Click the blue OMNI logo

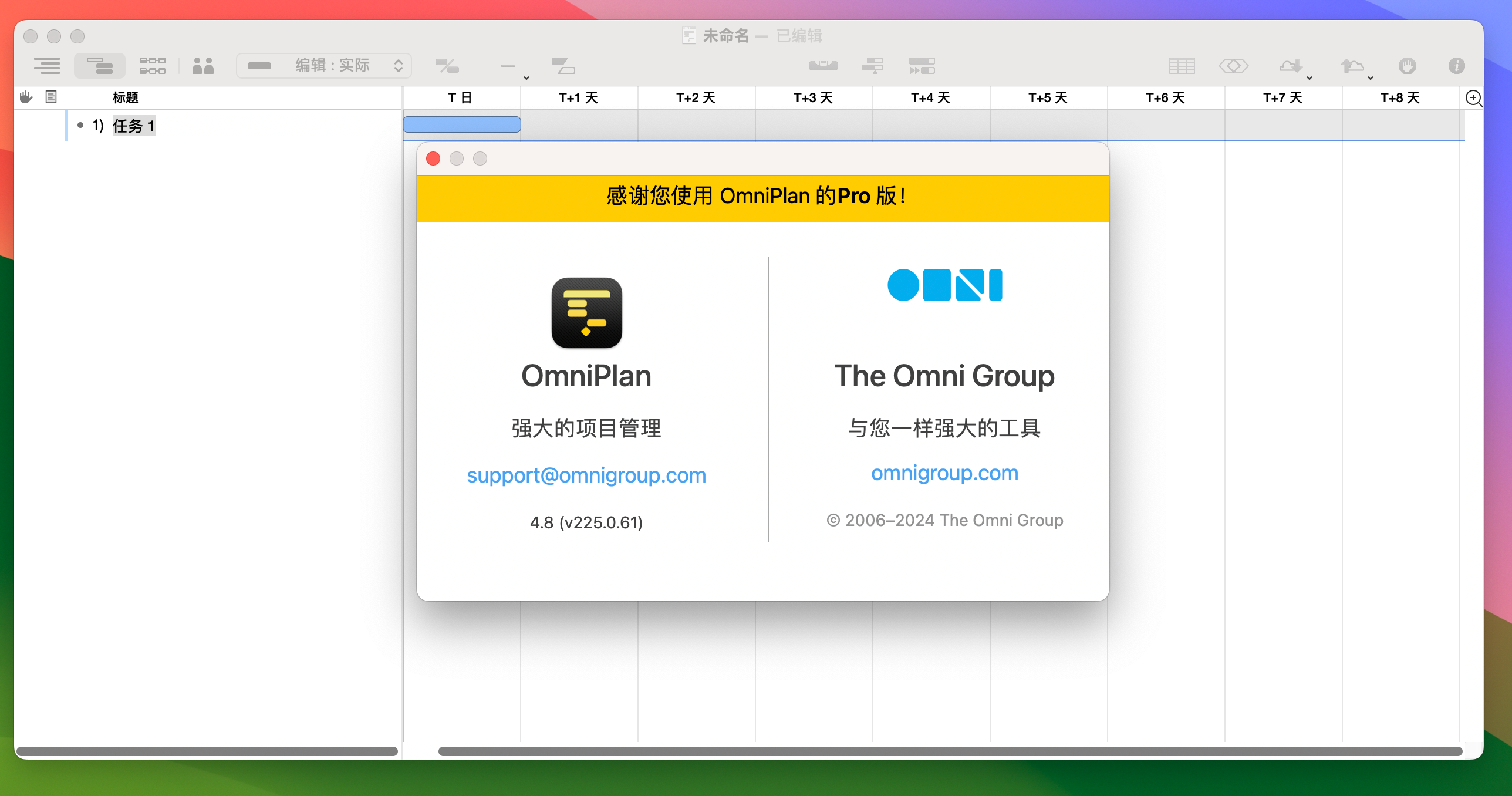point(944,285)
